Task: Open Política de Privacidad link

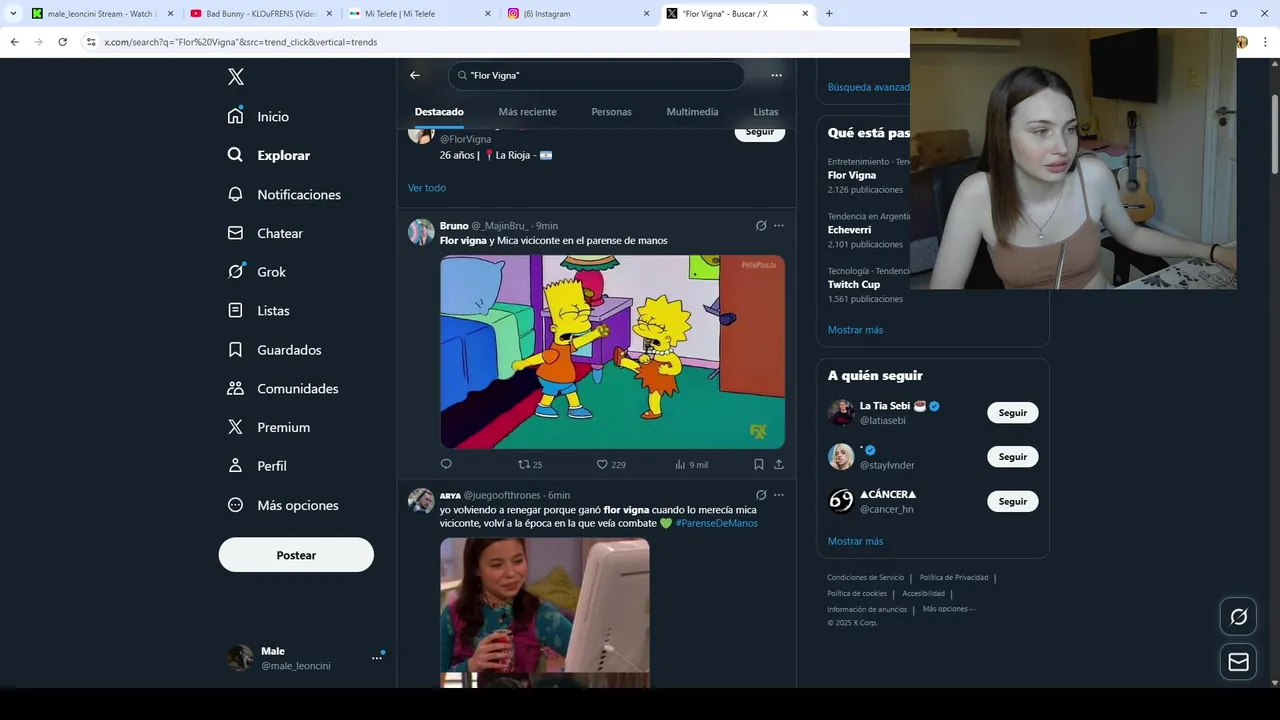Action: [x=954, y=577]
